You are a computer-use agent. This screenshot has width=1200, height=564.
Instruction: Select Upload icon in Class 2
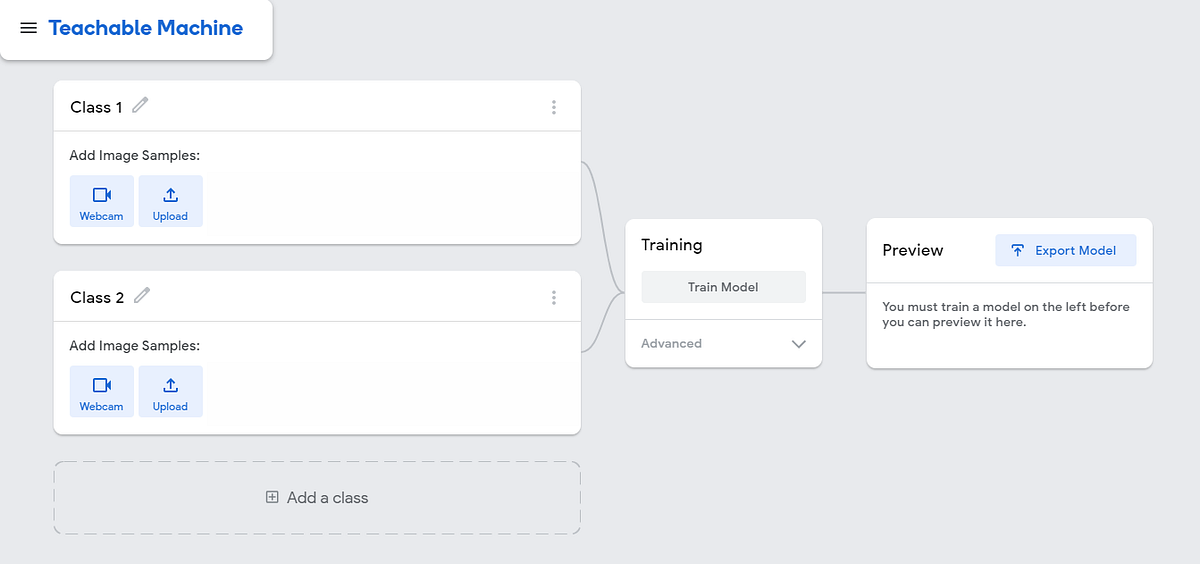[170, 385]
